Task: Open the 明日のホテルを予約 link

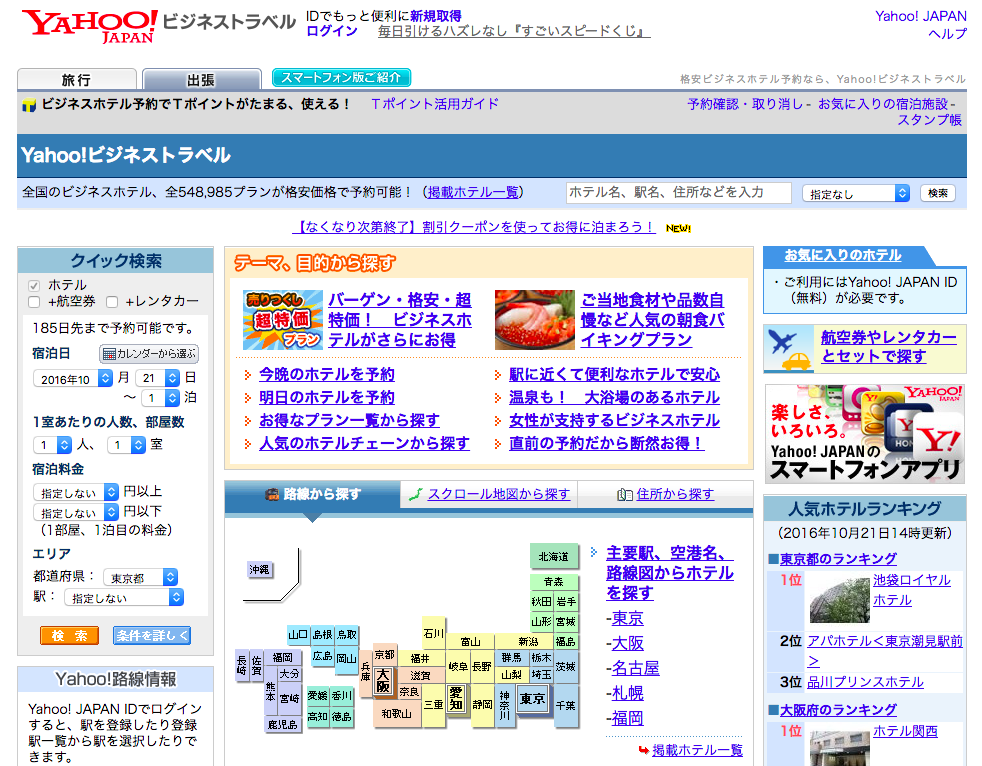Action: click(327, 398)
